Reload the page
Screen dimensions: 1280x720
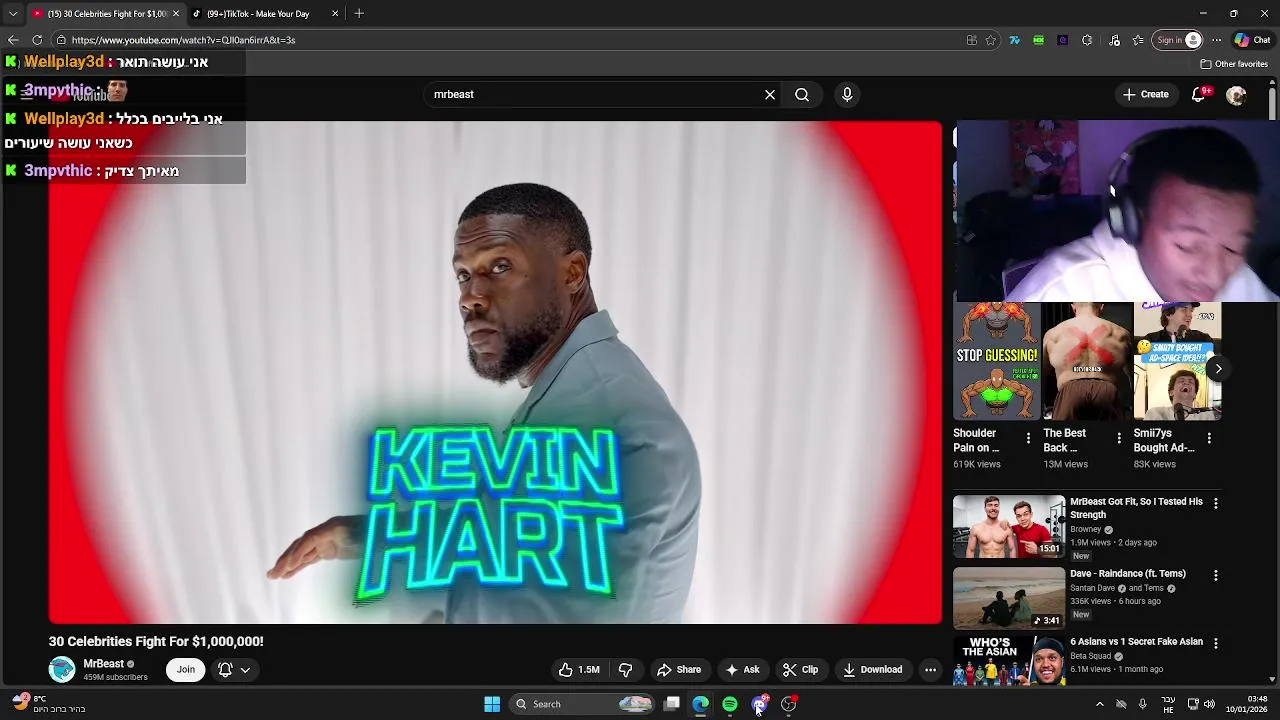(x=37, y=40)
